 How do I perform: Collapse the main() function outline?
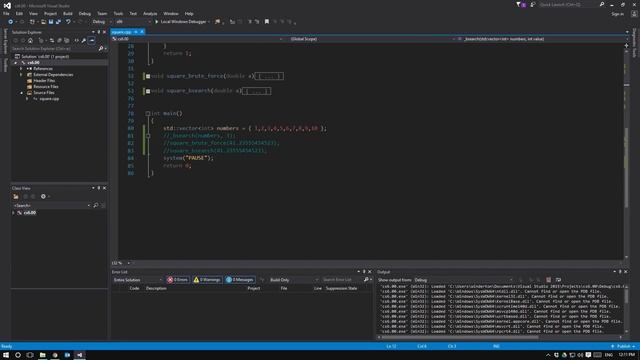[x=148, y=113]
